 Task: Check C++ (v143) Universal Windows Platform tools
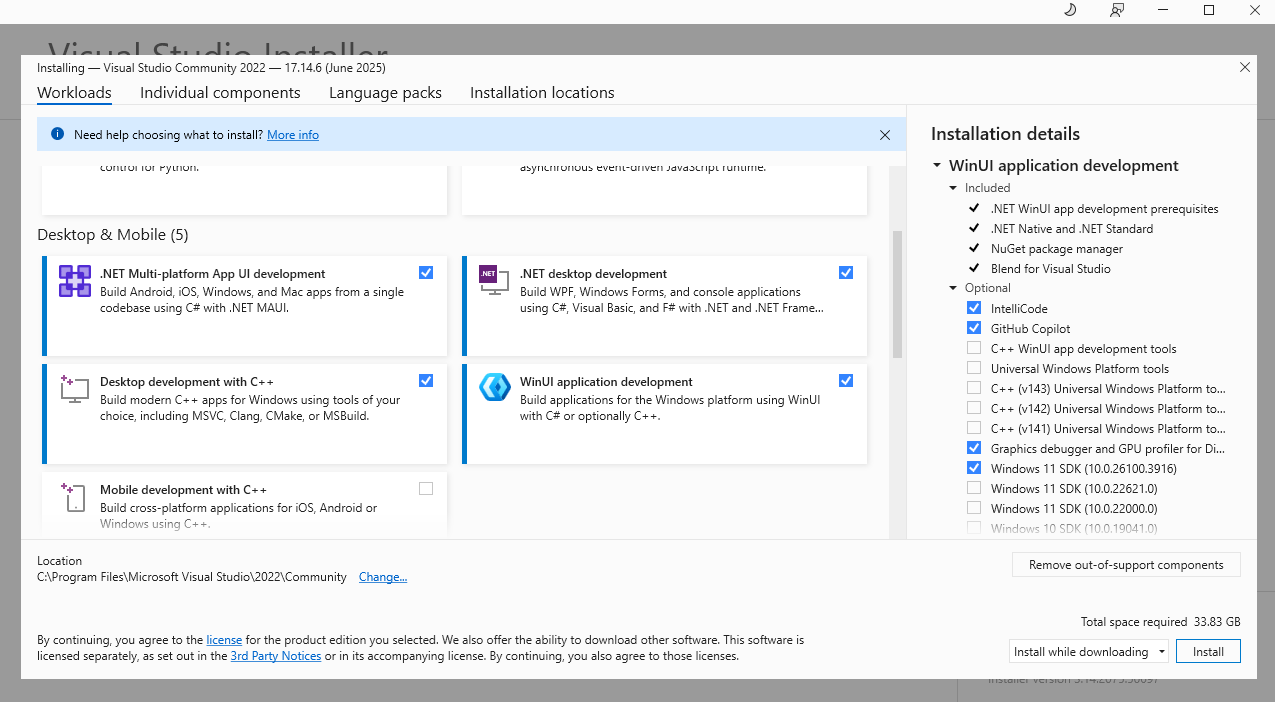(974, 388)
